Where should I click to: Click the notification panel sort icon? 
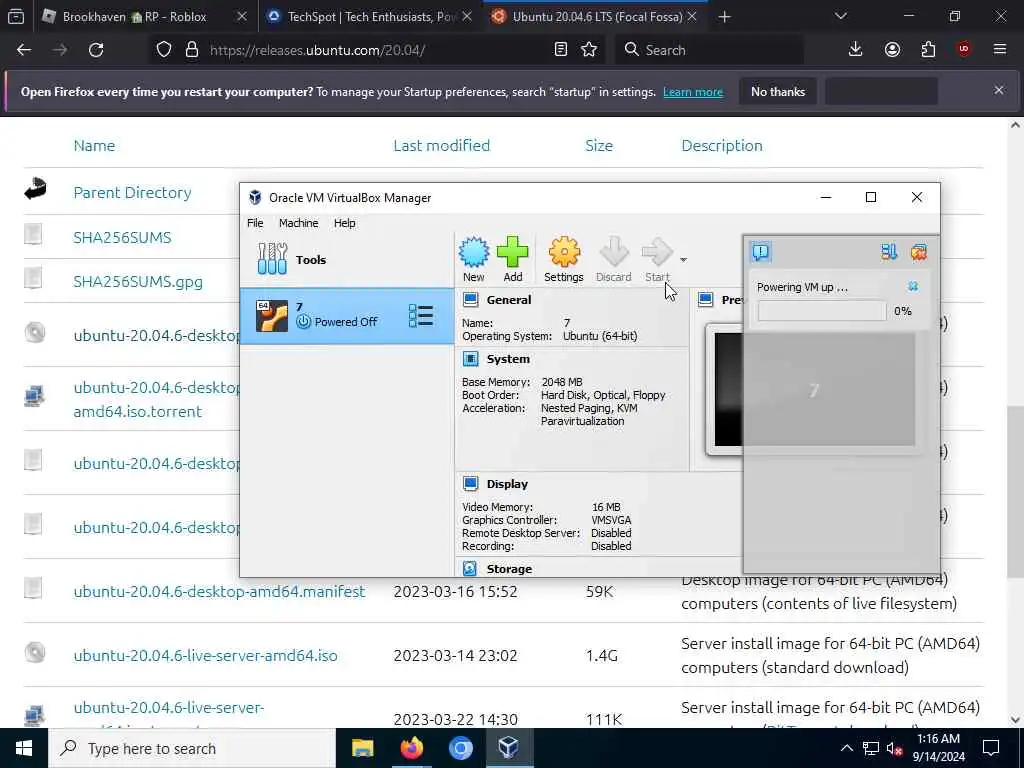889,252
